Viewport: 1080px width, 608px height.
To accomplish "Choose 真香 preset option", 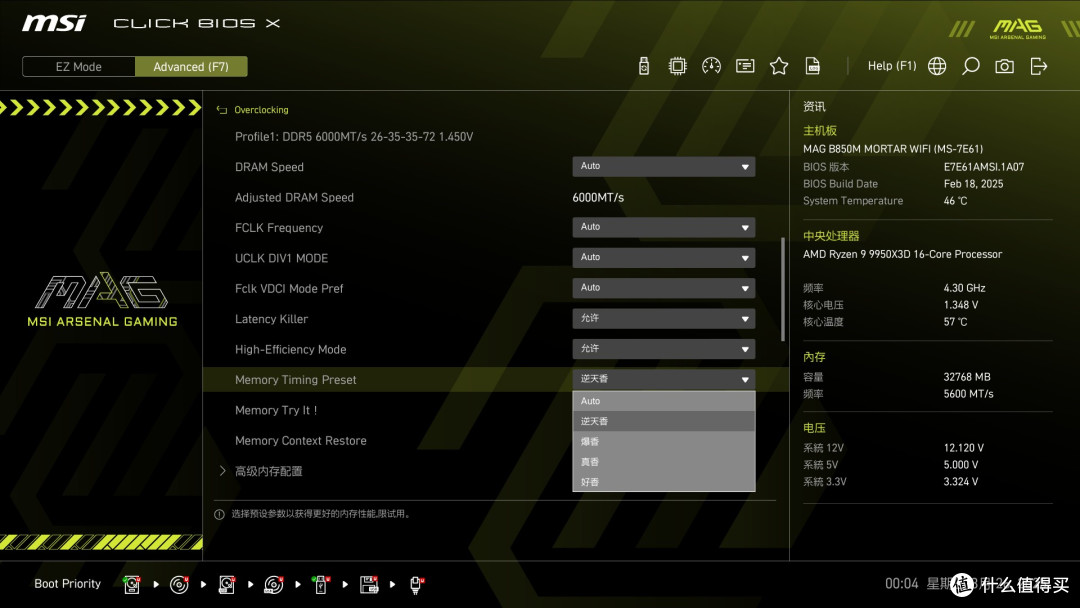I will click(x=663, y=462).
